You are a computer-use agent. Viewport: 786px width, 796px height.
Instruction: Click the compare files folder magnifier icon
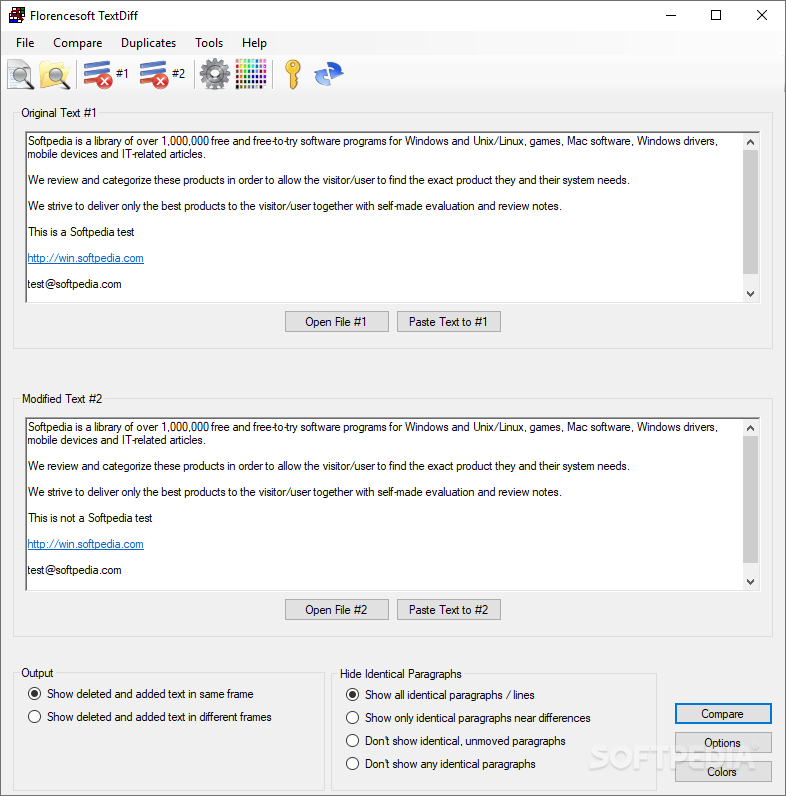55,74
